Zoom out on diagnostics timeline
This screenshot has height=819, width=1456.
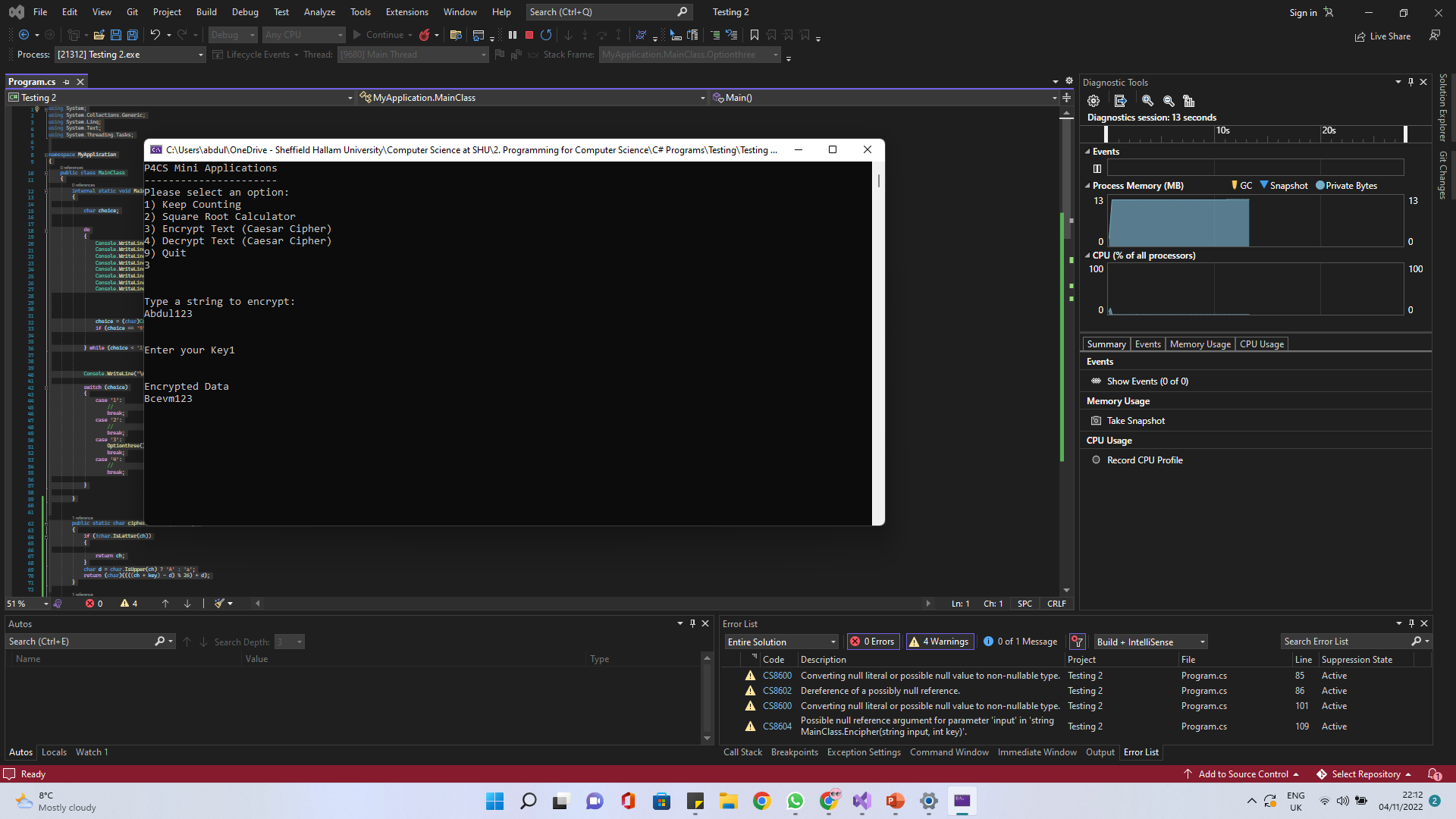(x=1169, y=101)
